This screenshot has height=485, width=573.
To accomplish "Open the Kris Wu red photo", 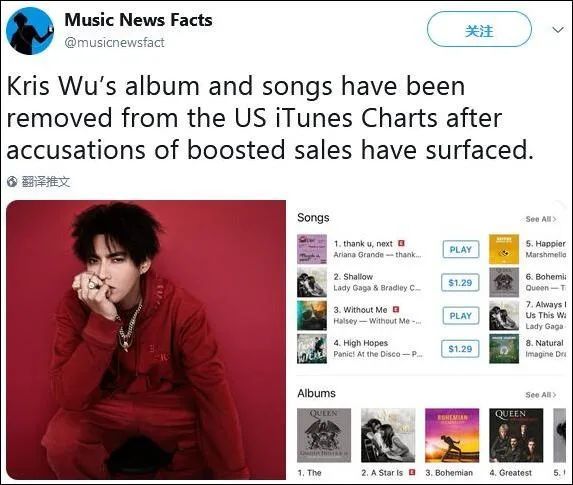I will click(146, 340).
